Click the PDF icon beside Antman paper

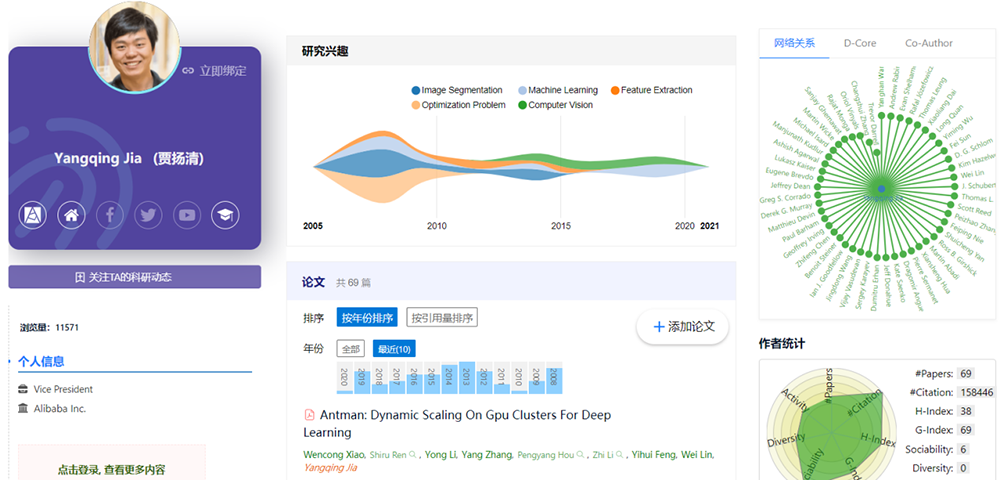point(309,415)
